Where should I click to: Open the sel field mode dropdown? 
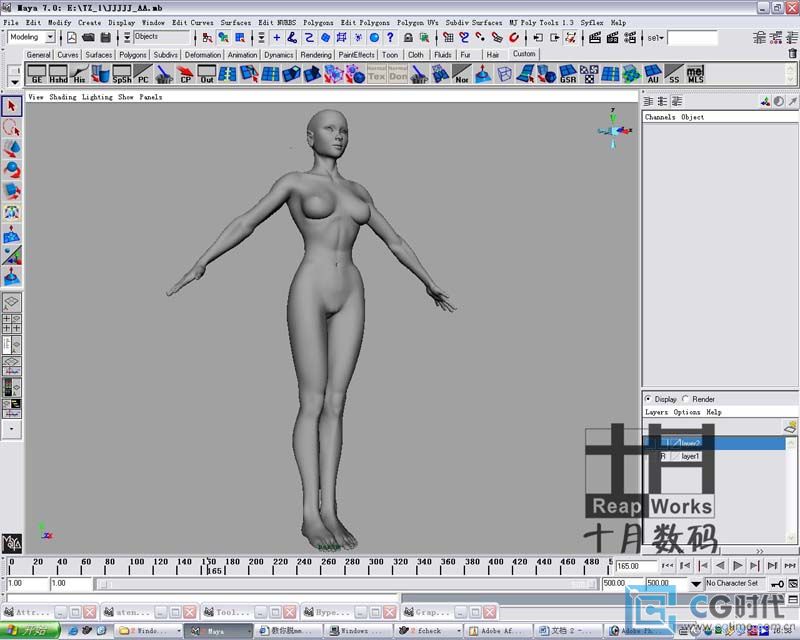(x=656, y=38)
